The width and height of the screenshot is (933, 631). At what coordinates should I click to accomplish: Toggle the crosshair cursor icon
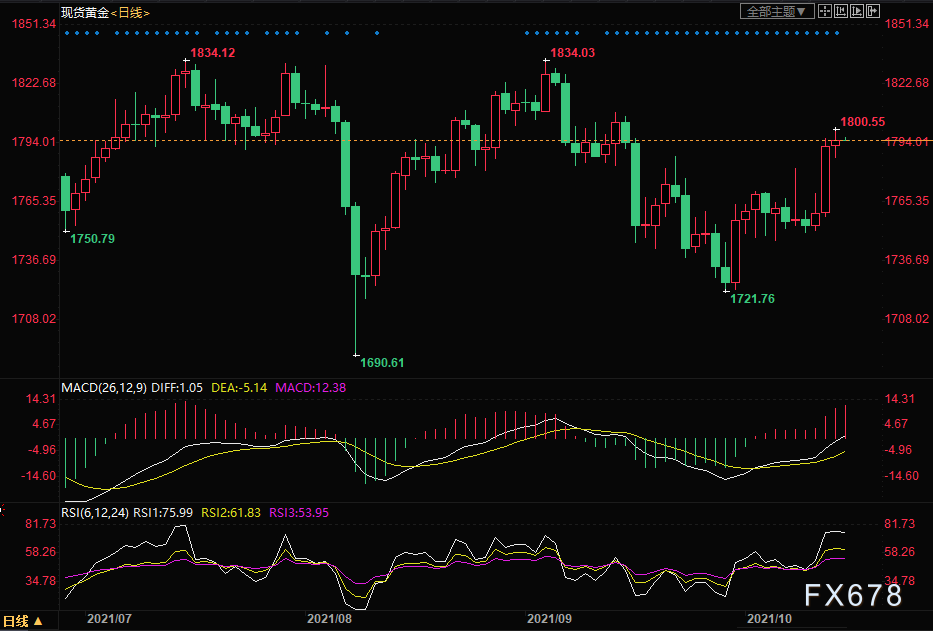click(825, 11)
